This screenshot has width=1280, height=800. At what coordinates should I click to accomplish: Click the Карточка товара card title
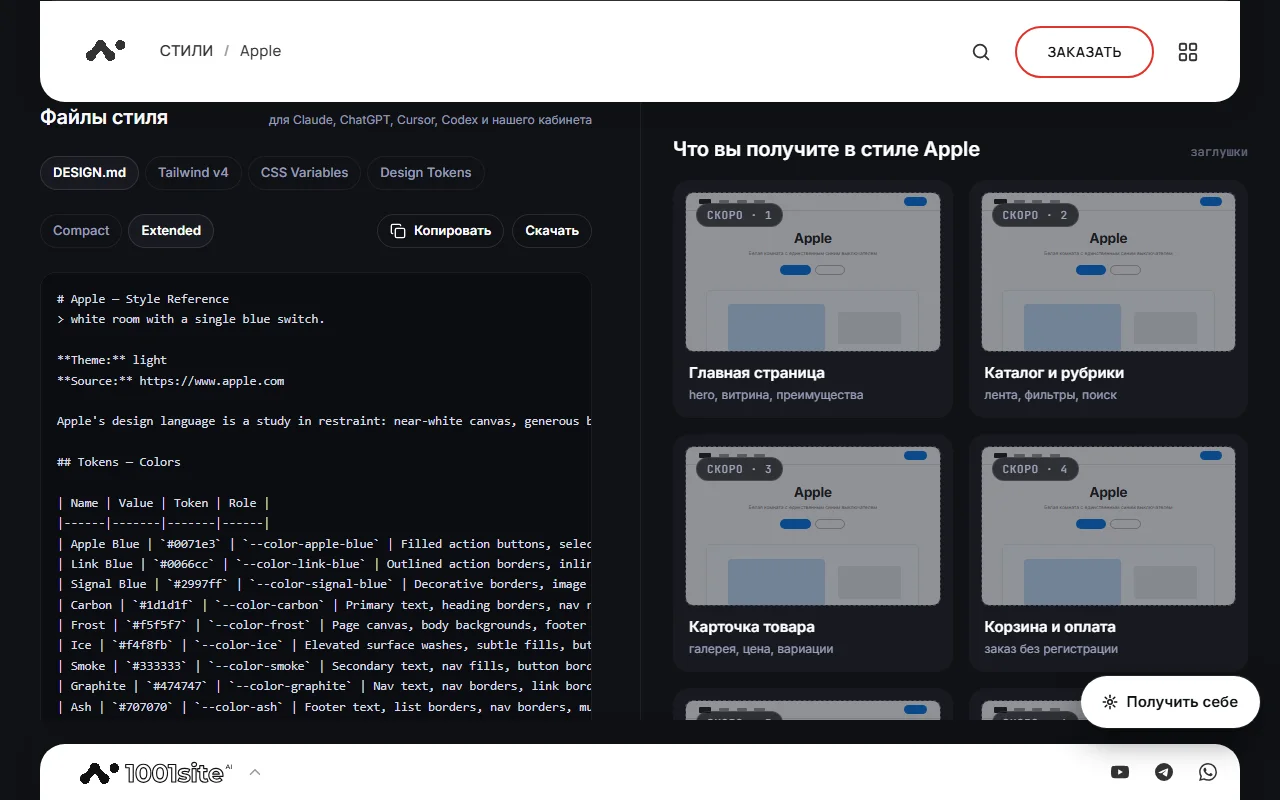click(x=752, y=627)
